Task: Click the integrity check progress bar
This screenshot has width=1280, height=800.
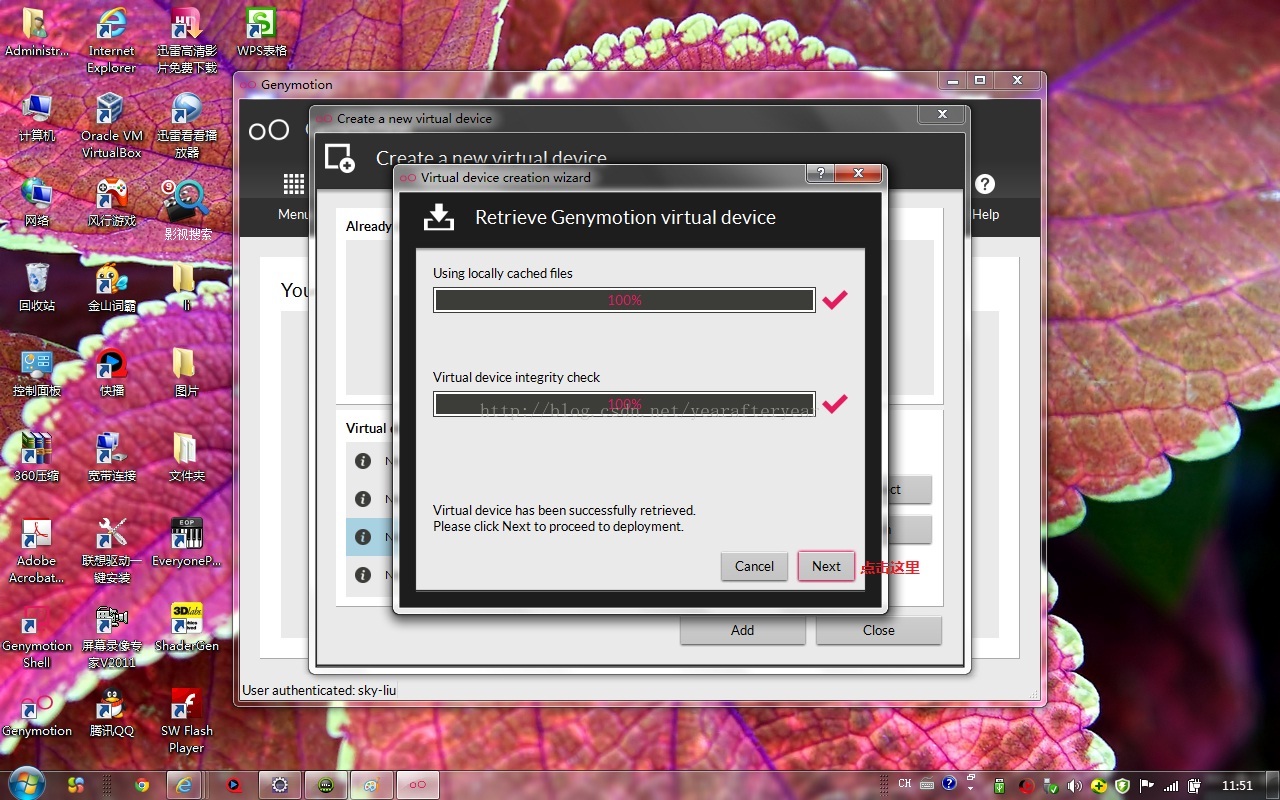Action: click(x=624, y=404)
